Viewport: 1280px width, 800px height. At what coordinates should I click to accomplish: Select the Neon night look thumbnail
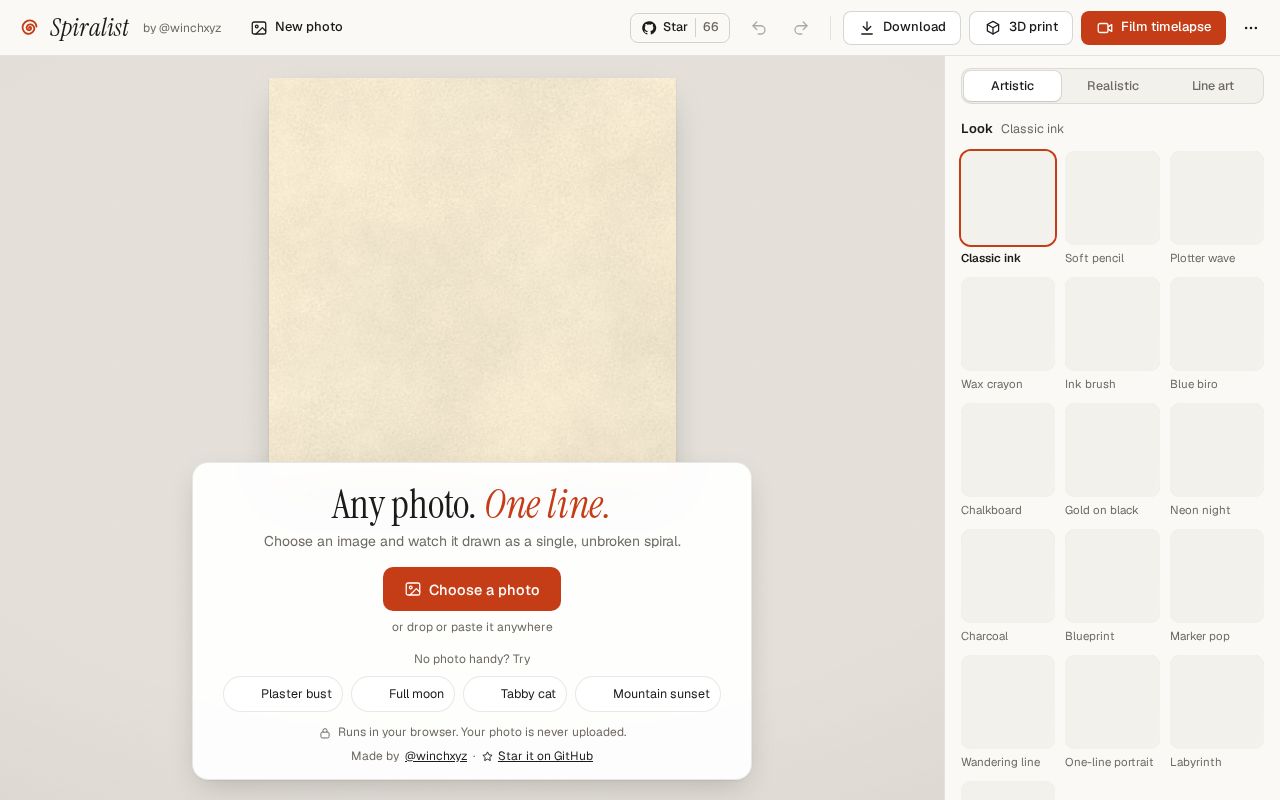1217,450
